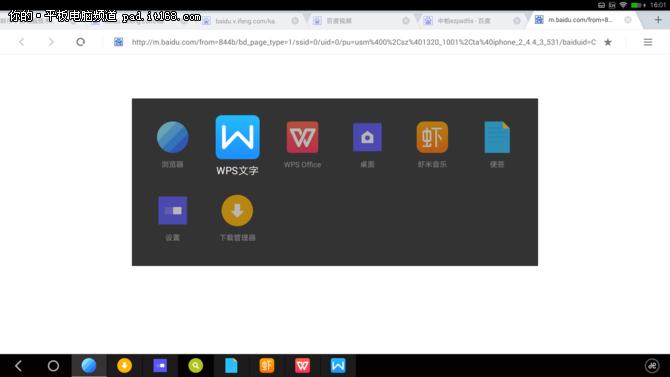Click the Baidu site icon beside the URL
Image resolution: width=670 pixels, height=377 pixels.
pos(118,42)
